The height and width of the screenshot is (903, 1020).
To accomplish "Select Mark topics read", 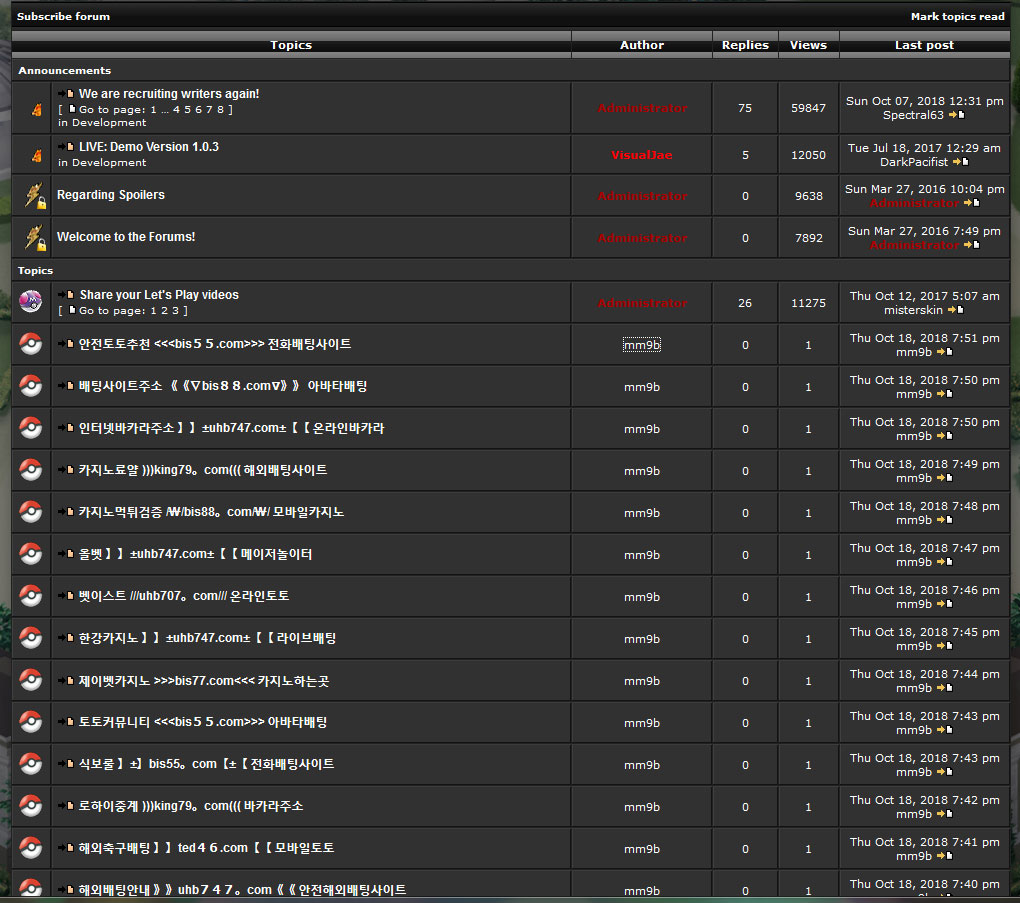I will click(957, 16).
